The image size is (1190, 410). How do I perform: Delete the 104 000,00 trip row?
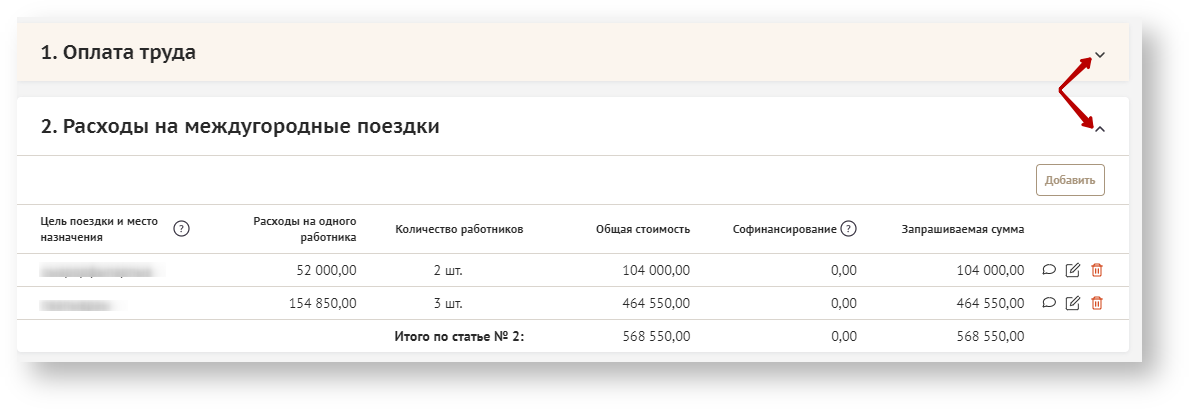(1097, 270)
